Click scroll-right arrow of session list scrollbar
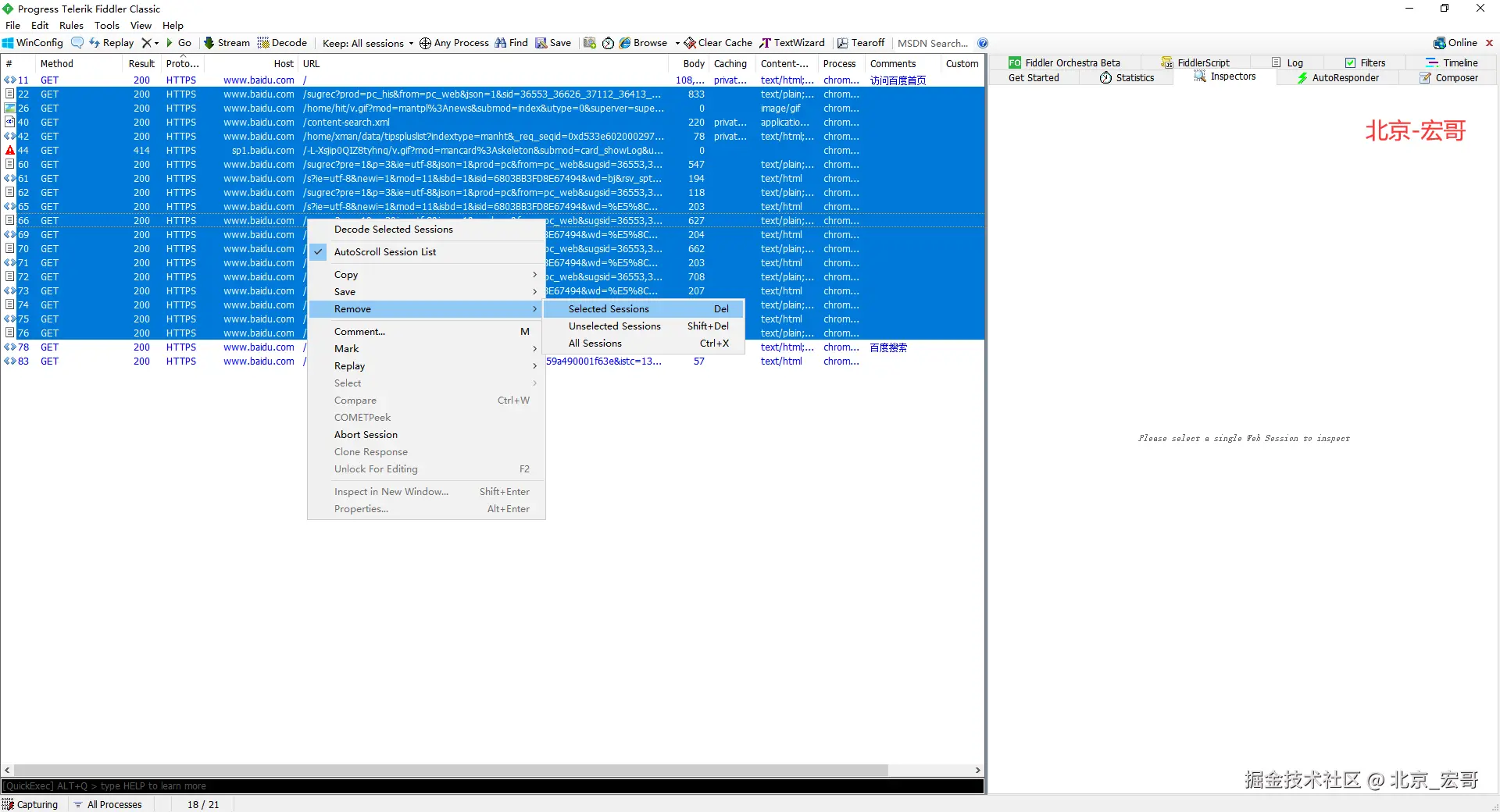 click(977, 771)
